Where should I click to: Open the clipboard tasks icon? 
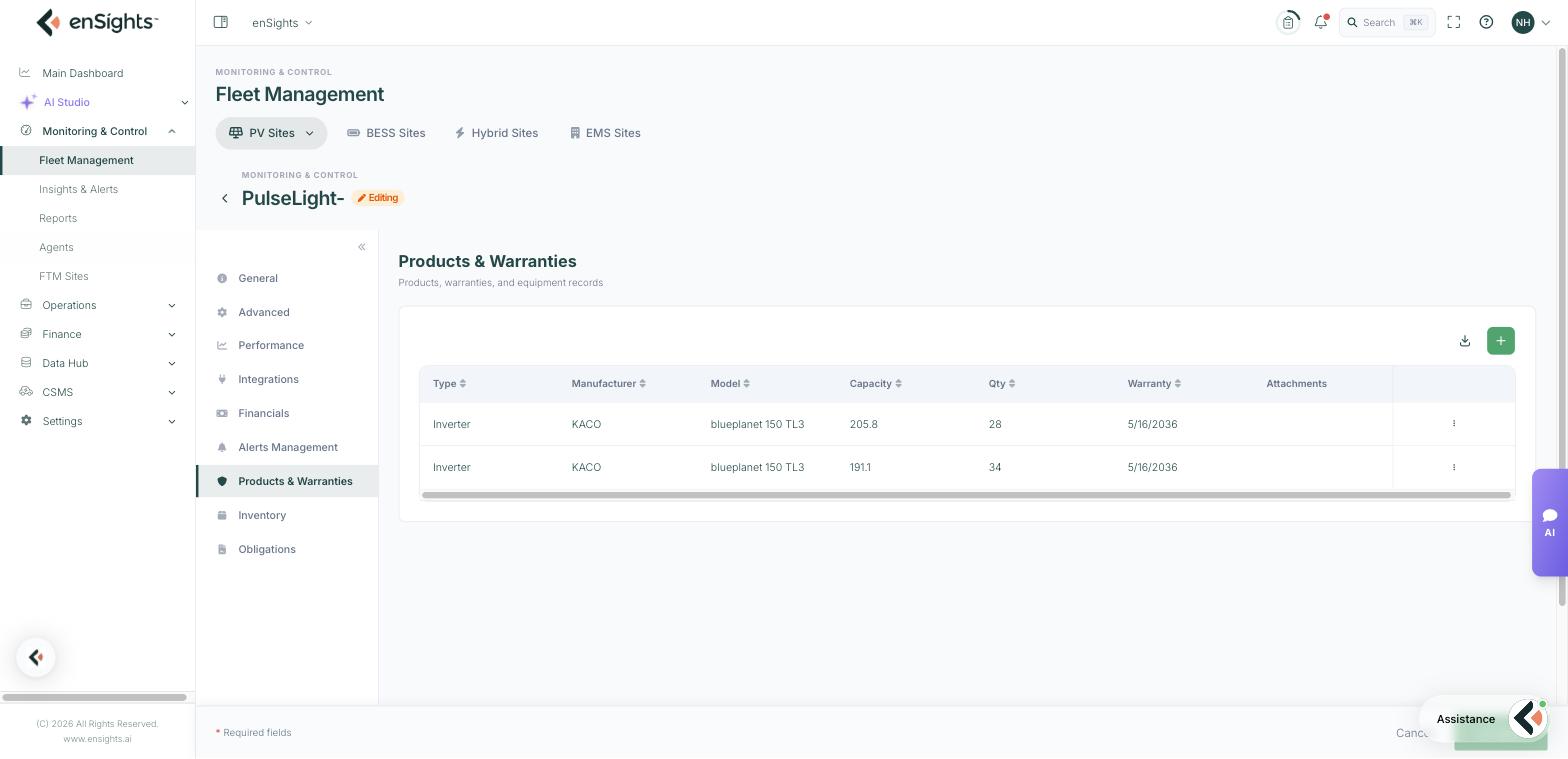[x=1288, y=22]
